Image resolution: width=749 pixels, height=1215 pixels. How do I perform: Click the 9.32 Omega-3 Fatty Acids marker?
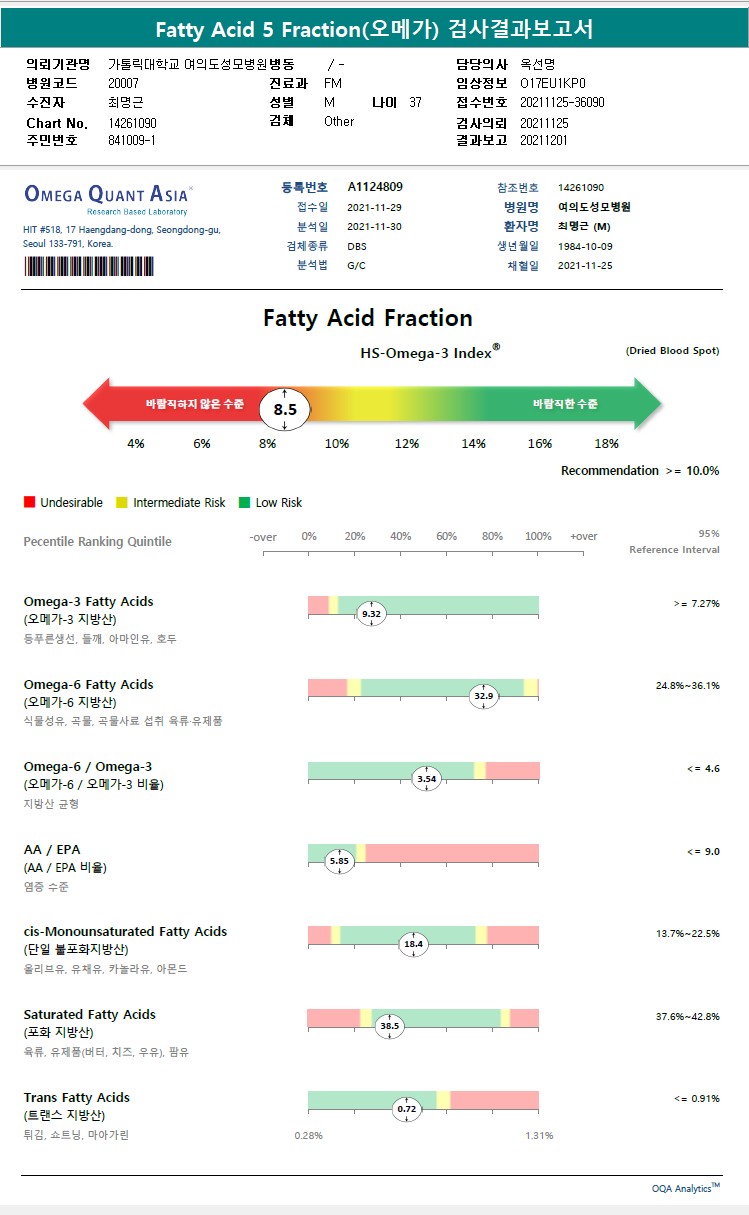(371, 613)
